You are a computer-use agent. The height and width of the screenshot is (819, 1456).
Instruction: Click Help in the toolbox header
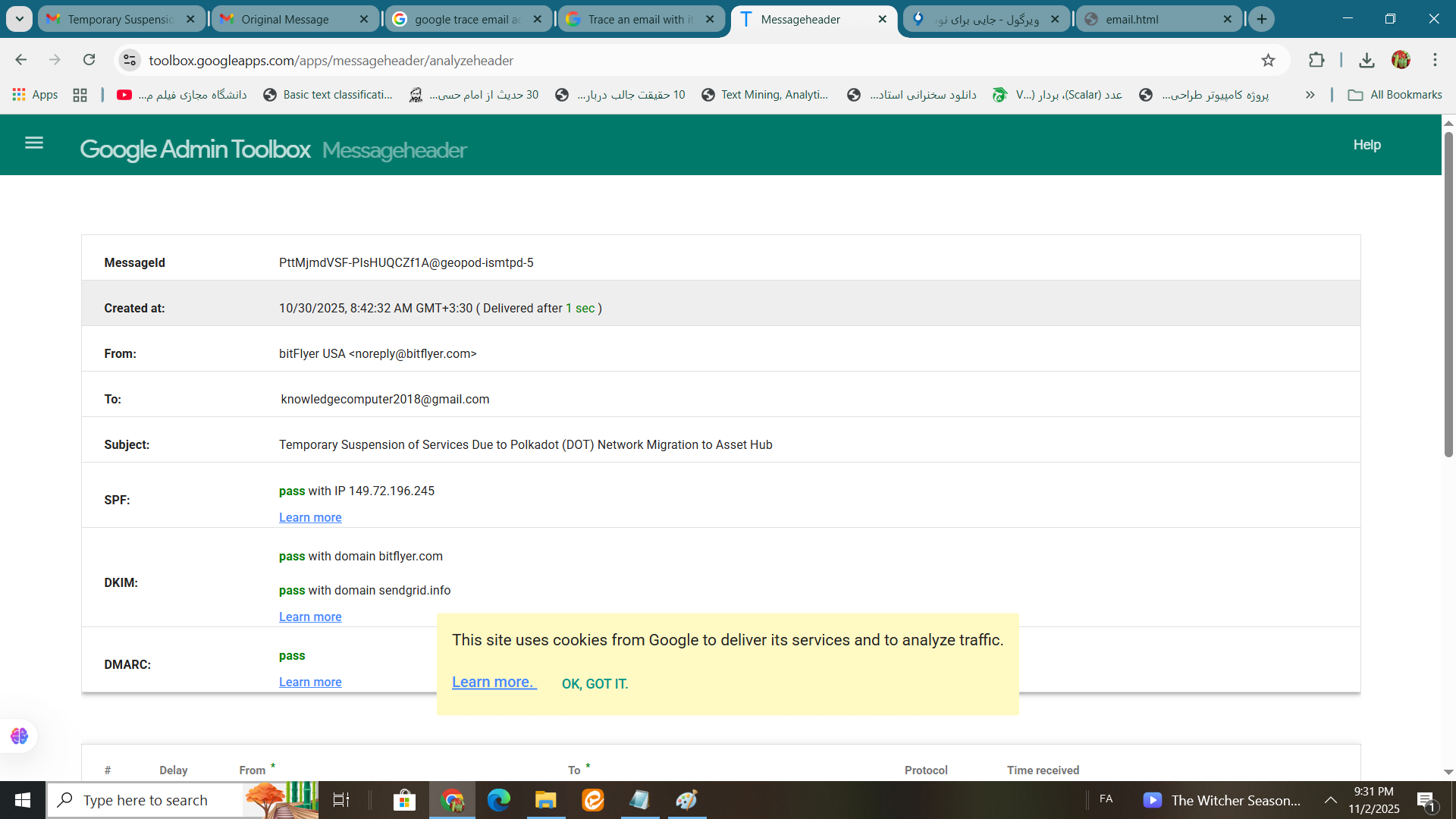pyautogui.click(x=1367, y=145)
